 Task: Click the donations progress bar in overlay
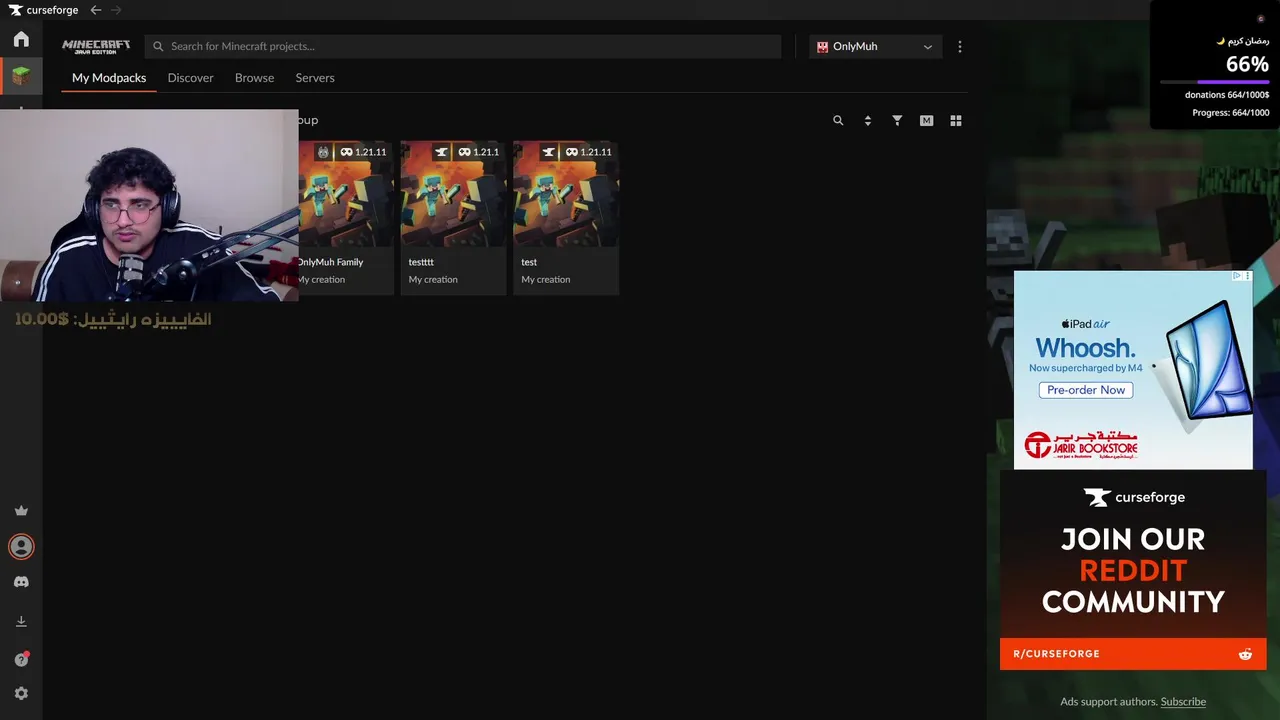click(1215, 82)
